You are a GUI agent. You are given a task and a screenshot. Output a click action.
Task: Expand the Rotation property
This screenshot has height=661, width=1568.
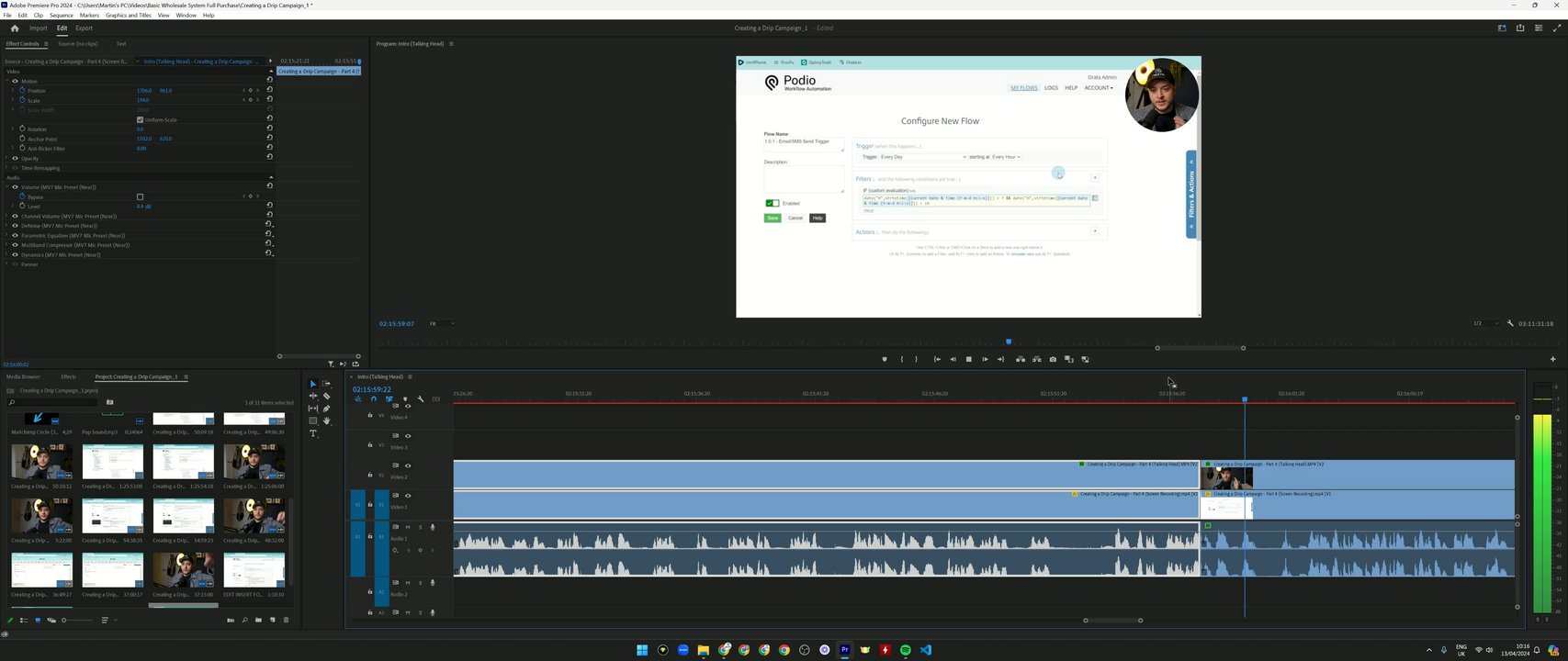click(13, 129)
